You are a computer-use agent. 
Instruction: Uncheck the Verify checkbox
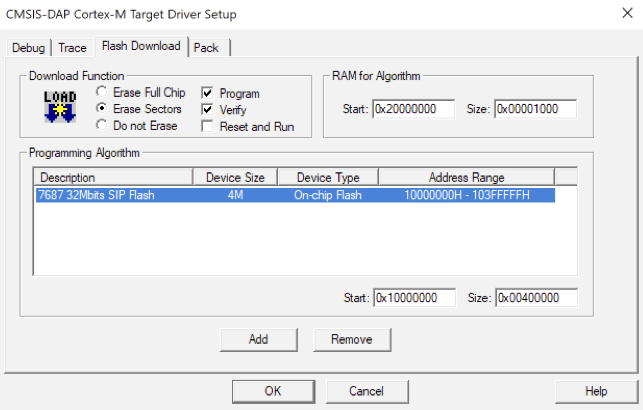208,110
